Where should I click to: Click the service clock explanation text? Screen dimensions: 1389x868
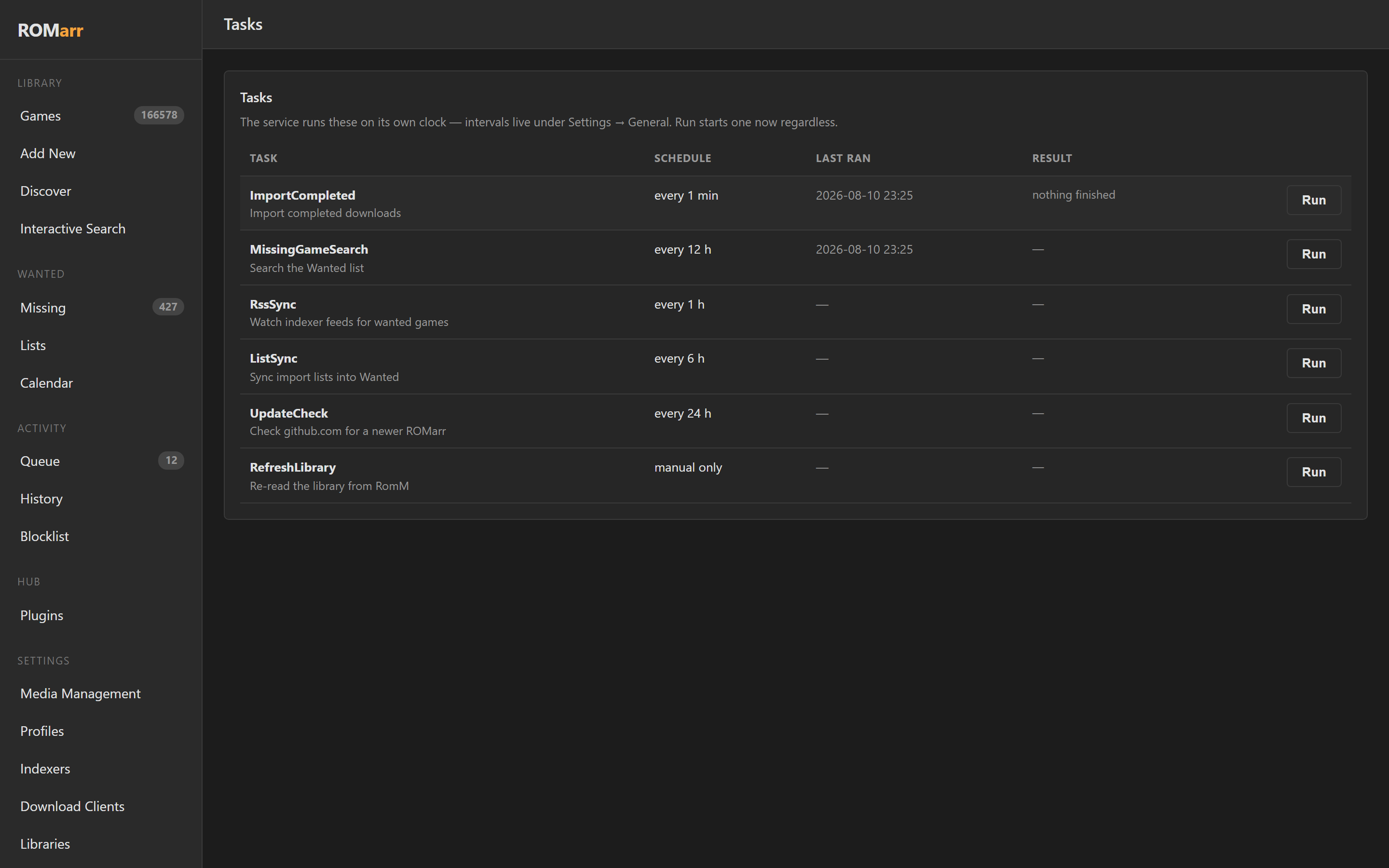[x=538, y=122]
